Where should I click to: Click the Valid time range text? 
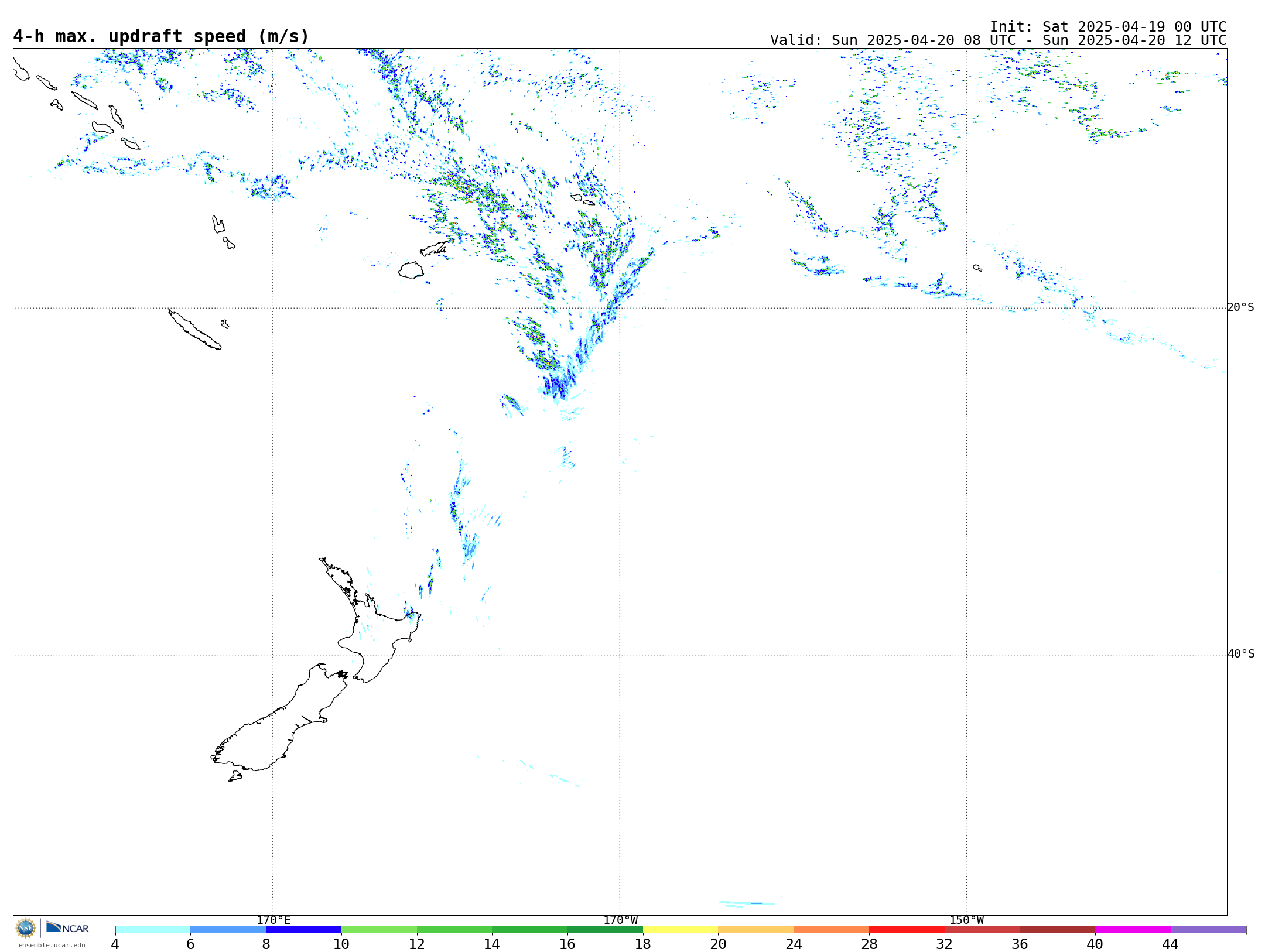click(x=999, y=40)
